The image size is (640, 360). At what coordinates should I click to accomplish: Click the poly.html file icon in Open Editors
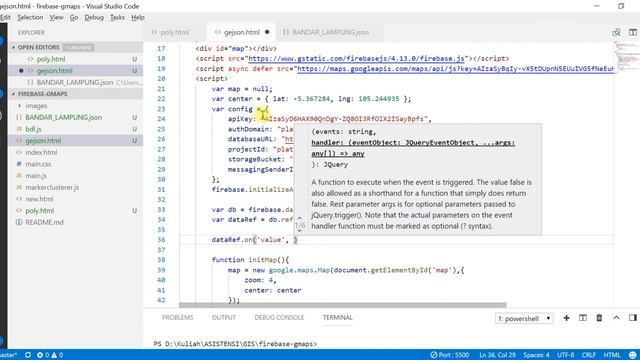(x=31, y=59)
